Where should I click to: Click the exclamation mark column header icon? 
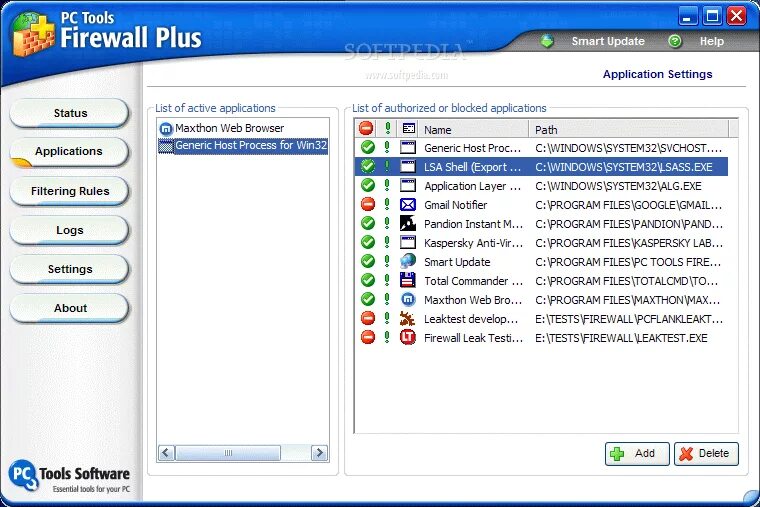pos(387,128)
